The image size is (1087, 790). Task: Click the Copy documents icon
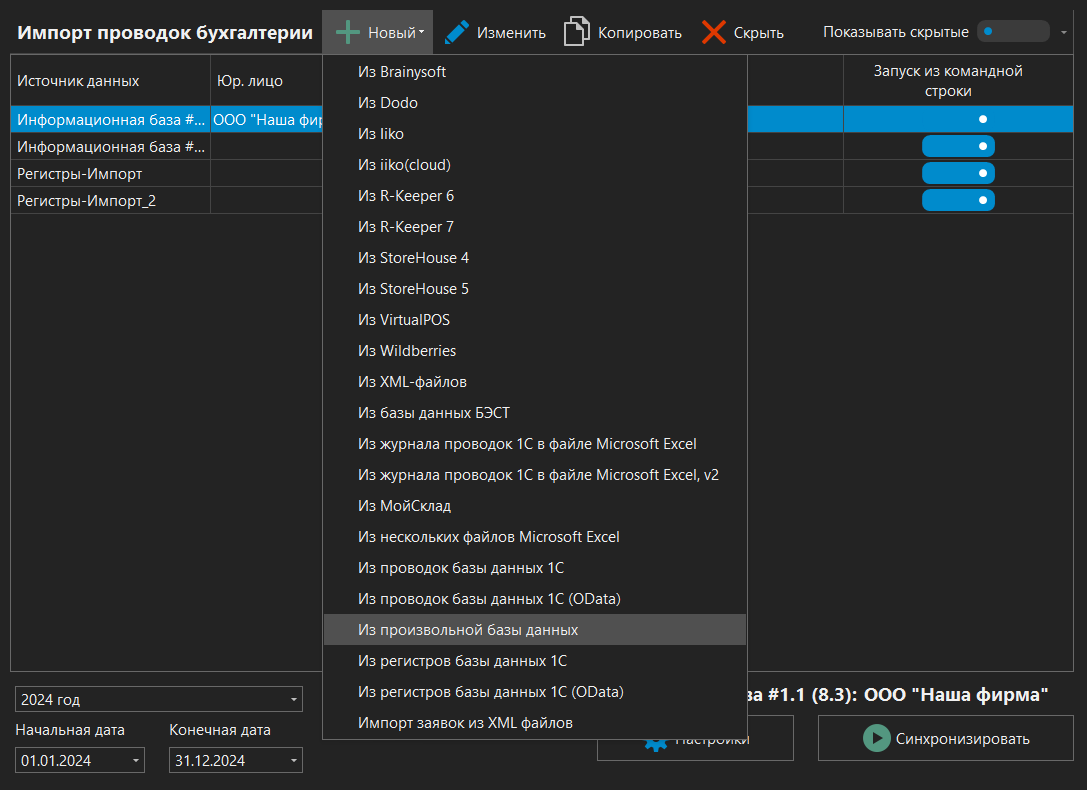576,32
